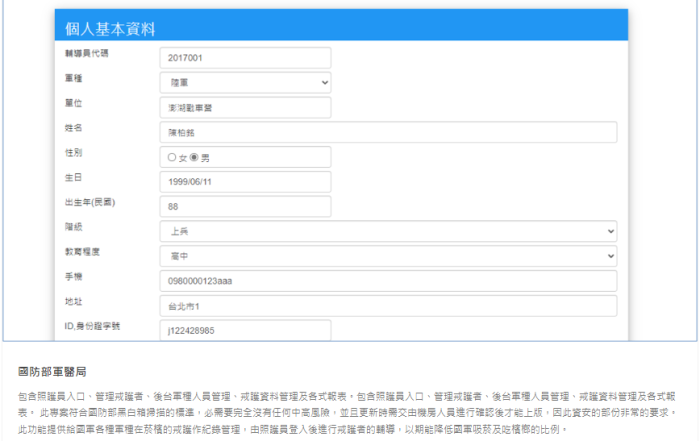700x441 pixels.
Task: Focus the ID.身份證字號 input field
Action: coord(244,329)
